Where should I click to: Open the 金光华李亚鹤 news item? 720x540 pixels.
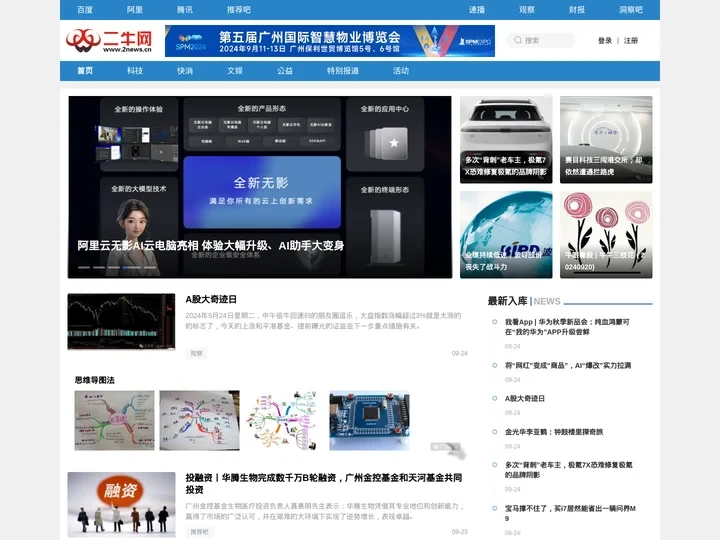coord(554,432)
